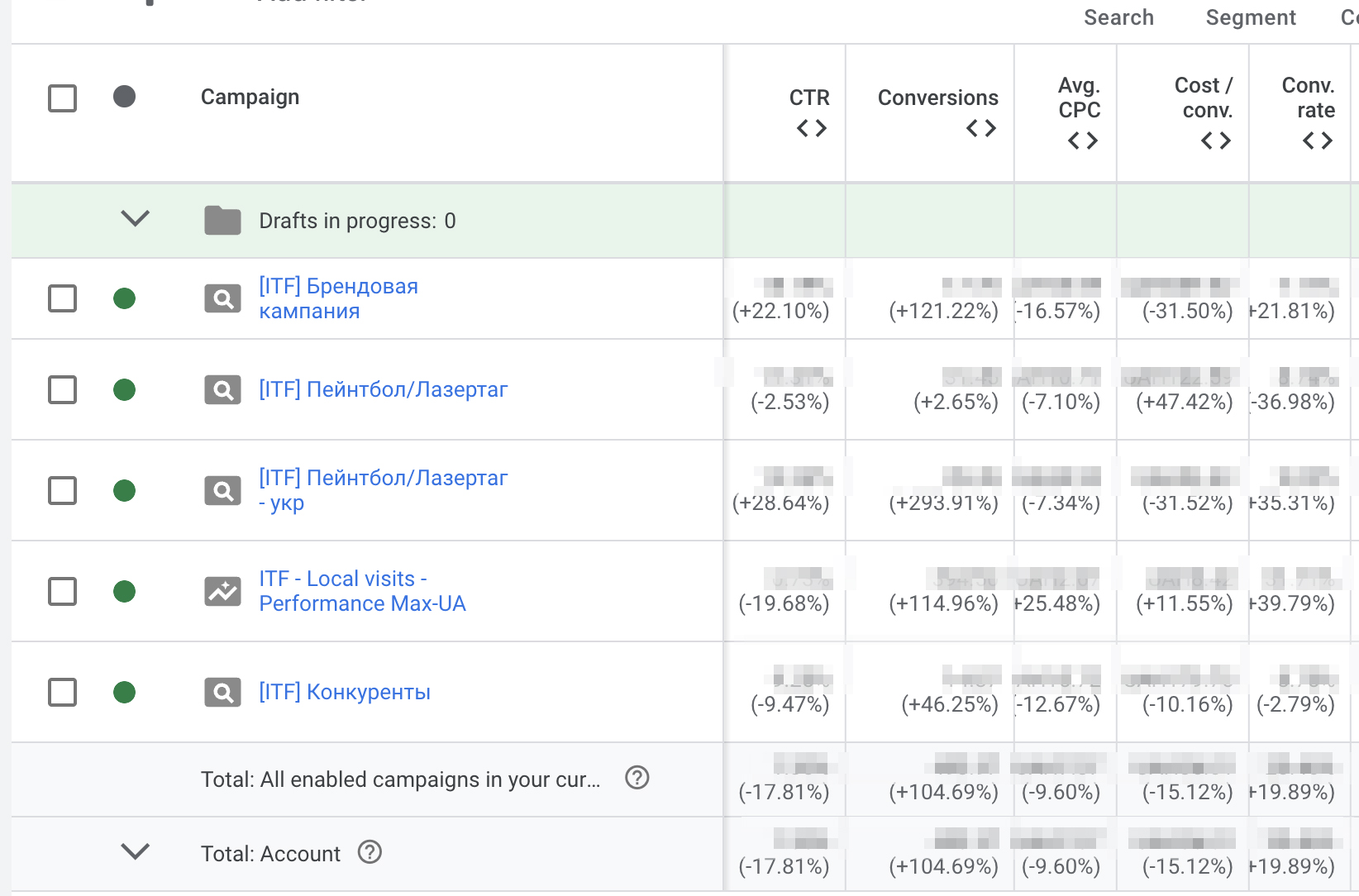Open the Segment menu in the toolbar
This screenshot has height=896, width=1359.
click(x=1250, y=17)
